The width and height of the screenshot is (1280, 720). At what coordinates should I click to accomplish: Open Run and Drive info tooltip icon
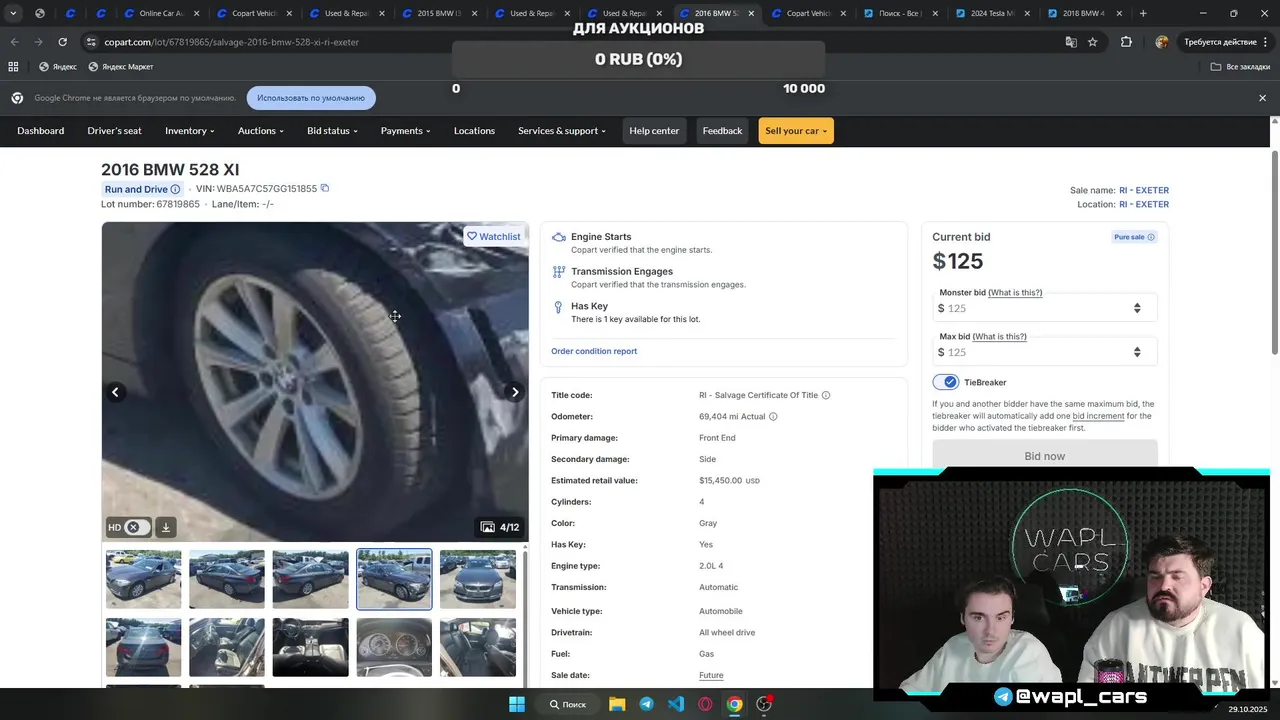click(x=175, y=189)
